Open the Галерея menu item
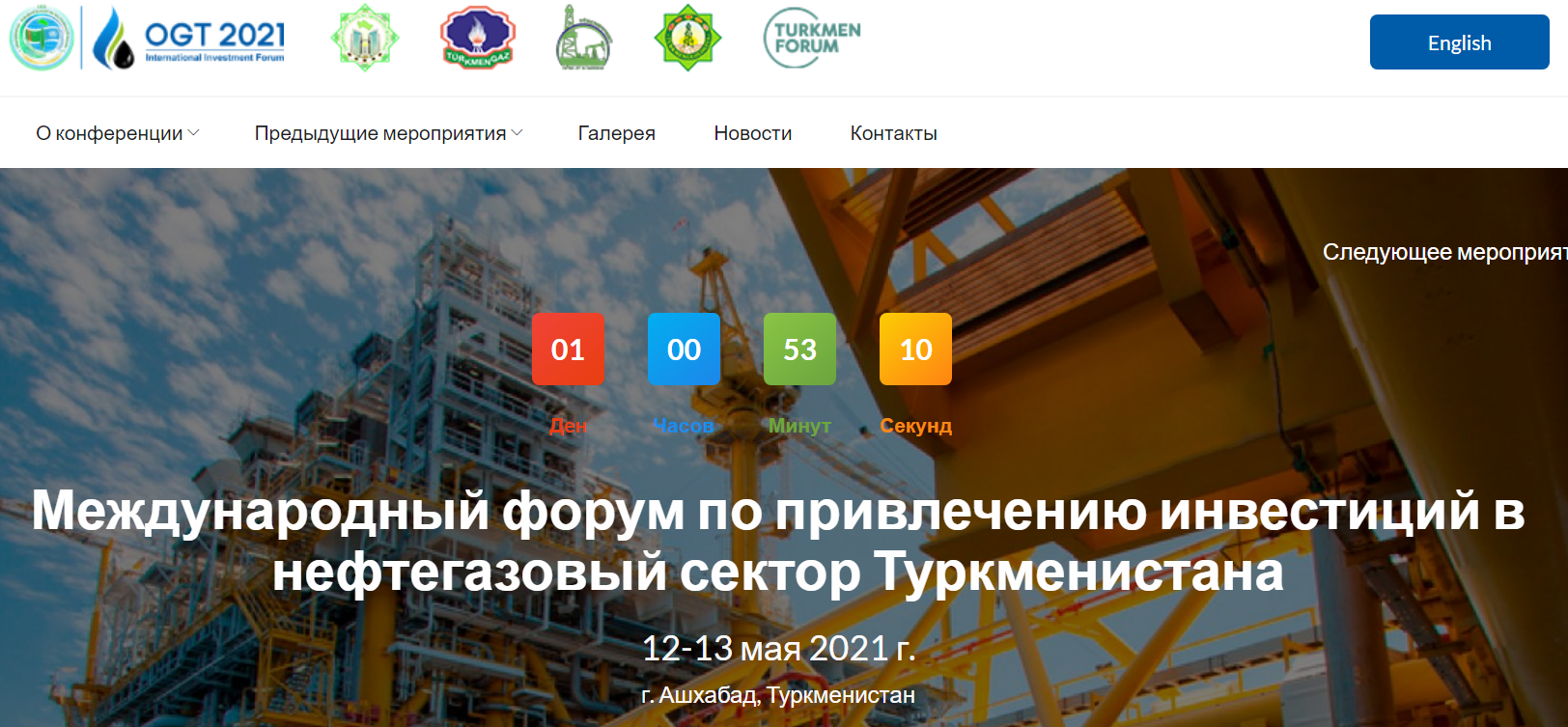 click(616, 133)
